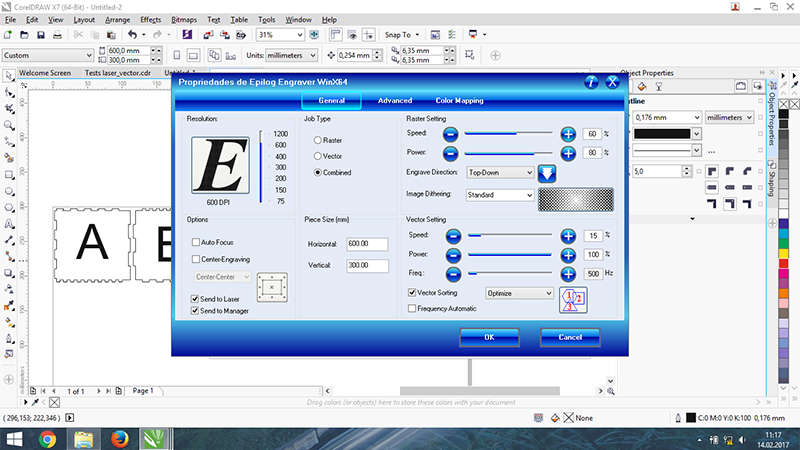Viewport: 800px width, 450px height.
Task: Open the Effects menu
Action: (151, 19)
